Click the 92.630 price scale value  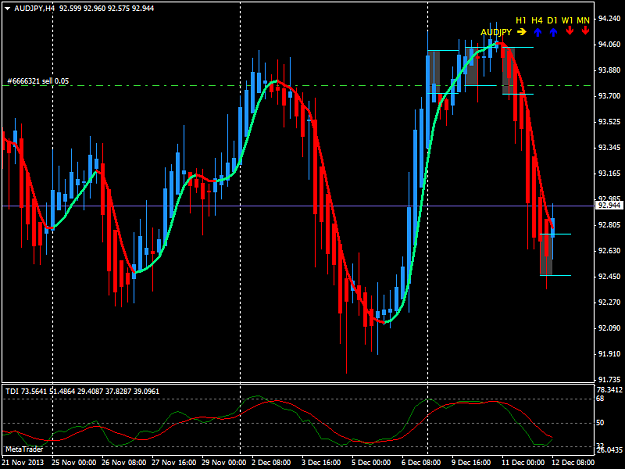(x=609, y=251)
